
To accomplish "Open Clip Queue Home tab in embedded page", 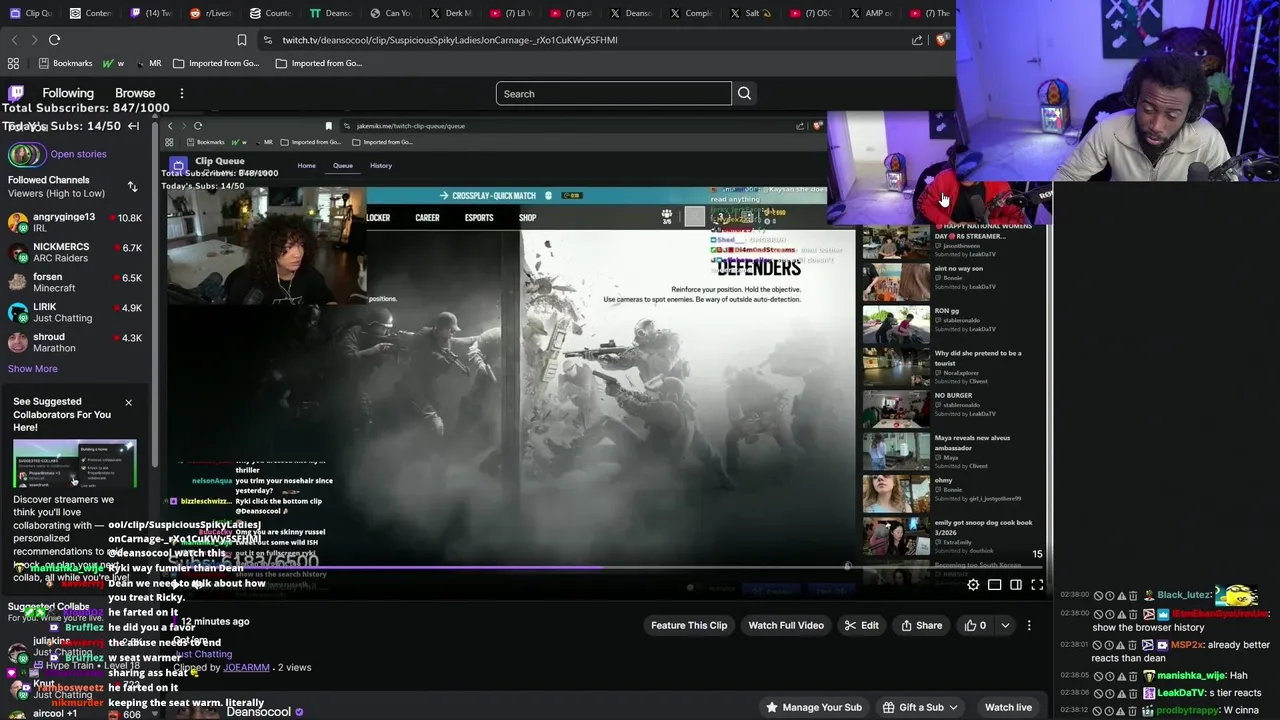I will 306,166.
